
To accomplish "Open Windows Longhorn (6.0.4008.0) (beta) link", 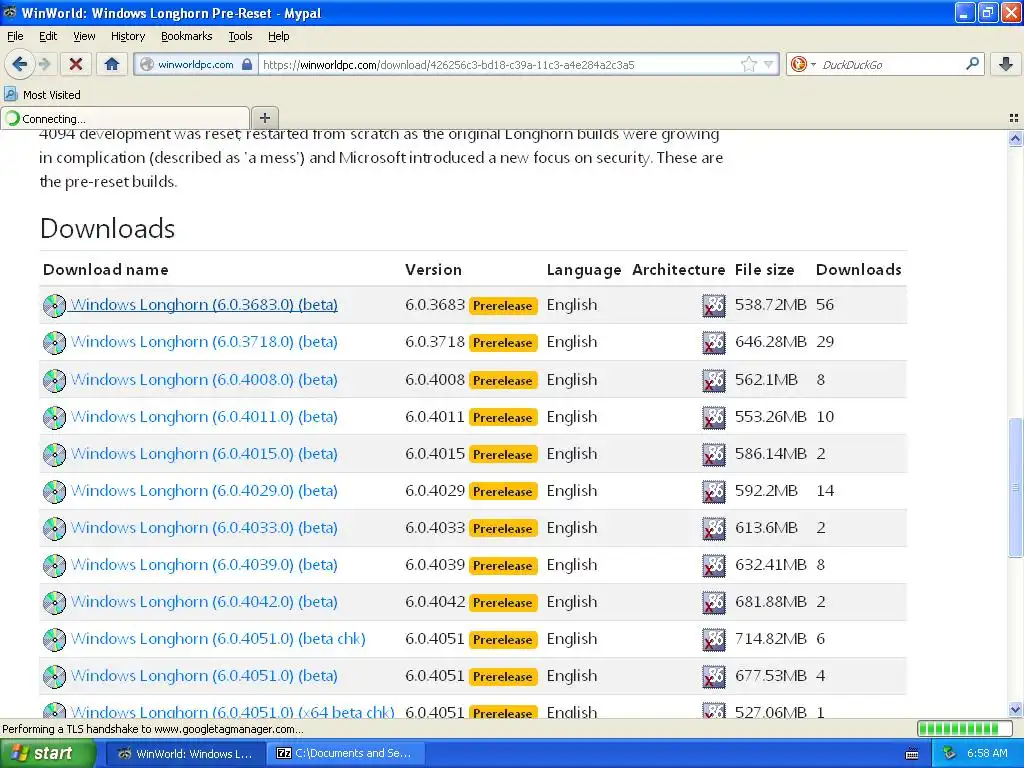I will [204, 379].
